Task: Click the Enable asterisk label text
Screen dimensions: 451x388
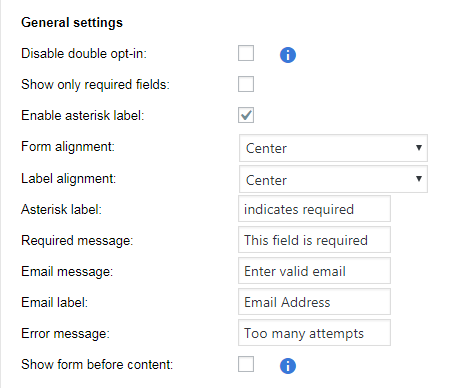Action: [83, 115]
